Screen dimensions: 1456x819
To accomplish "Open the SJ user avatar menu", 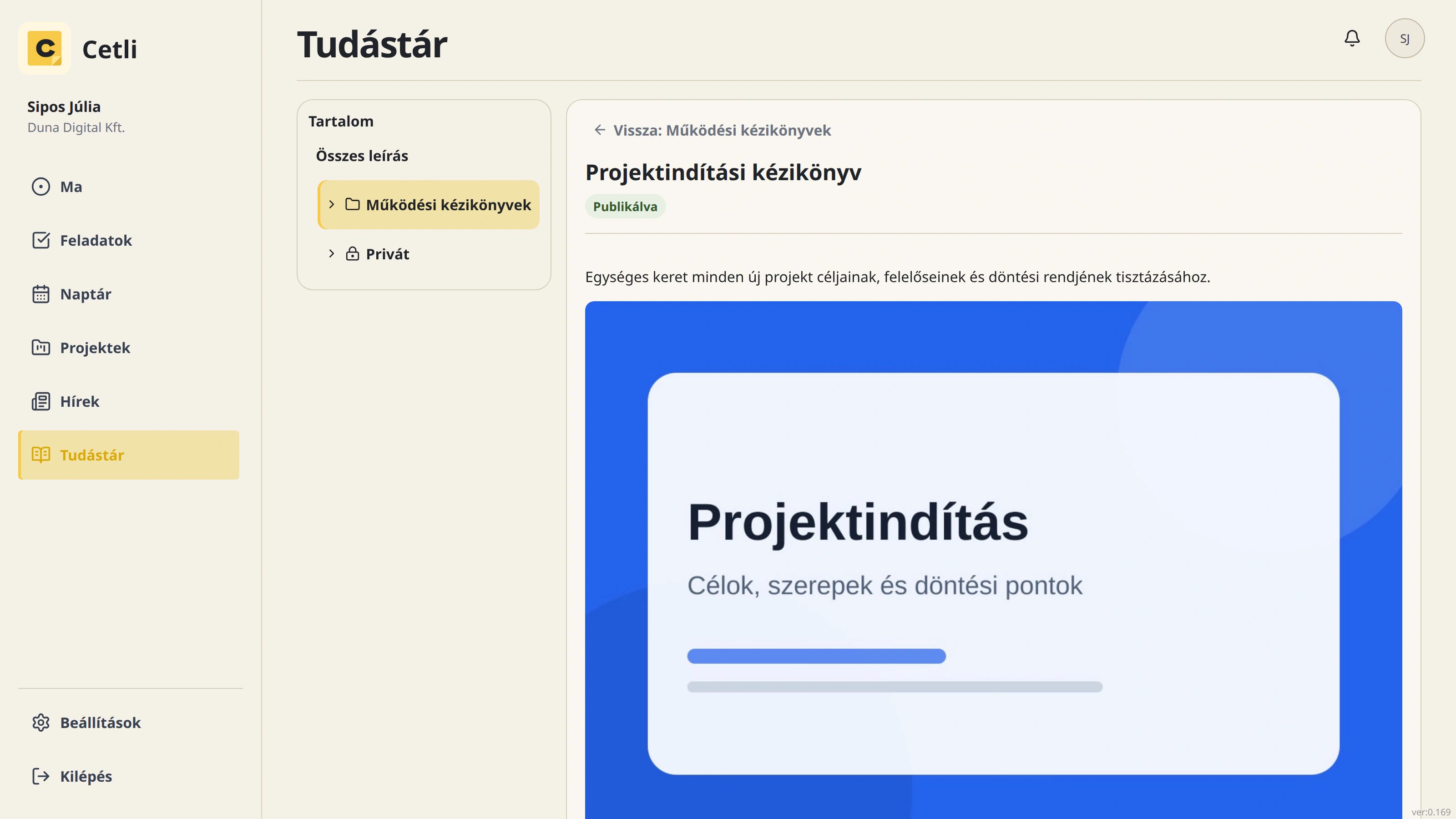I will (x=1404, y=38).
